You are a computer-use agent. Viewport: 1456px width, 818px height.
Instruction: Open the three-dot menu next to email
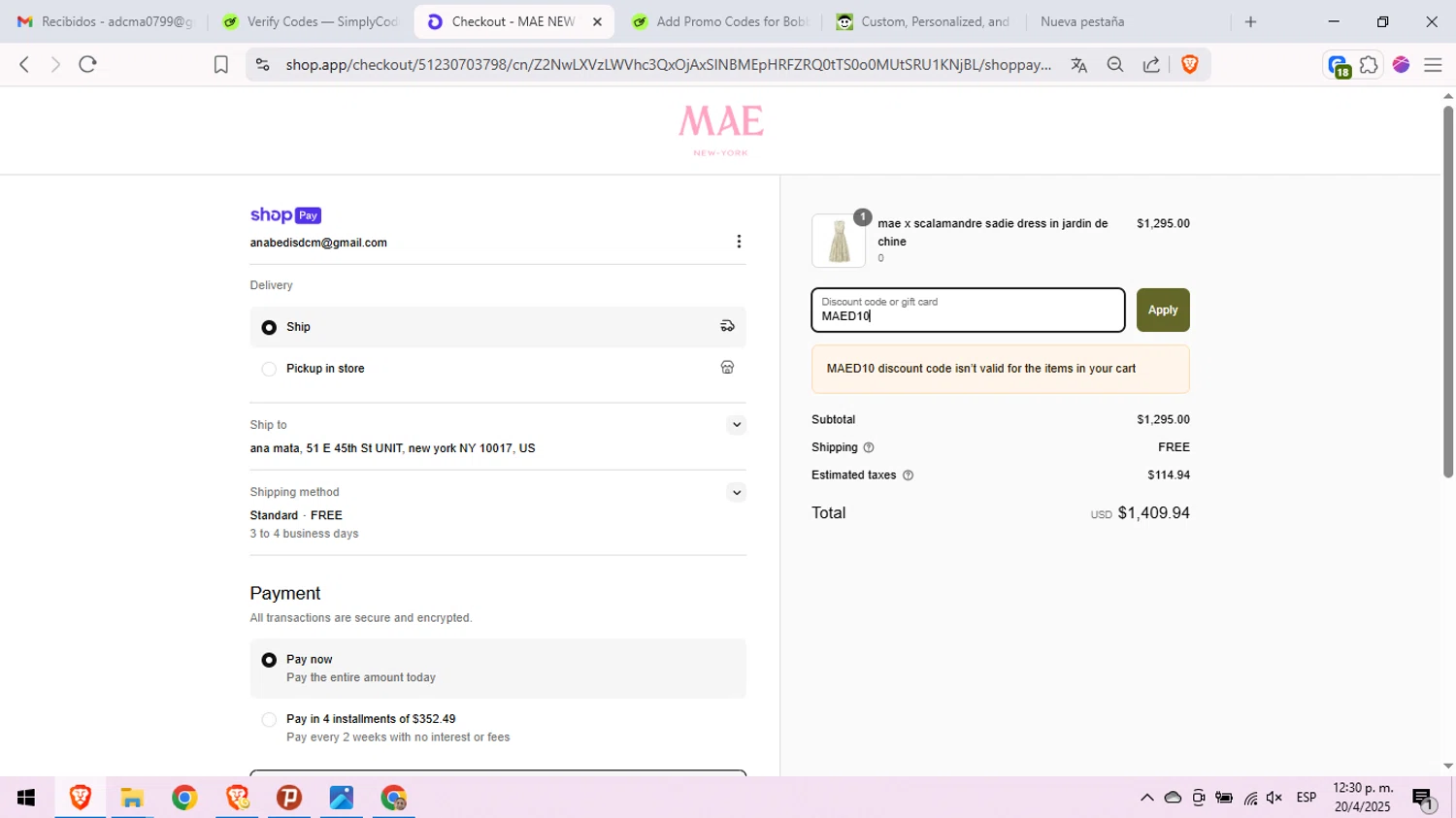click(739, 242)
